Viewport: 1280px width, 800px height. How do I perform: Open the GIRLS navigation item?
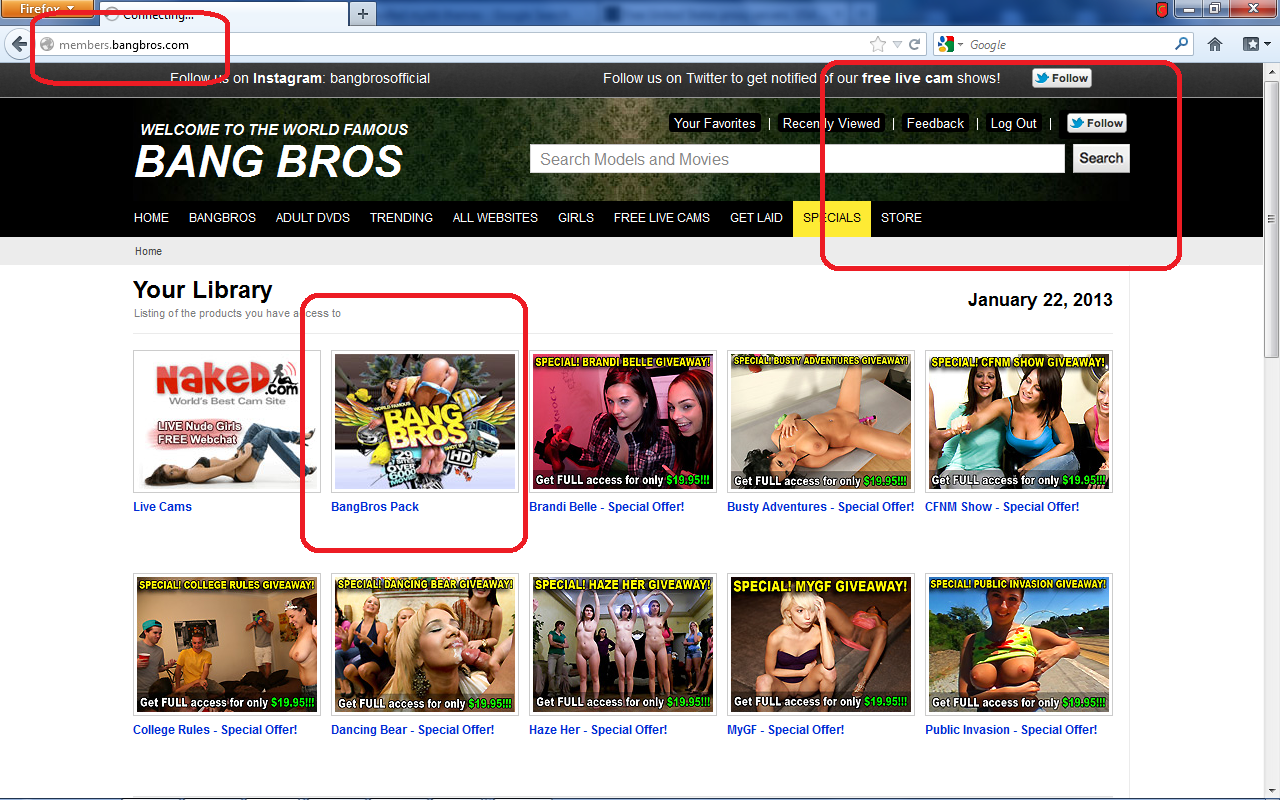(576, 218)
